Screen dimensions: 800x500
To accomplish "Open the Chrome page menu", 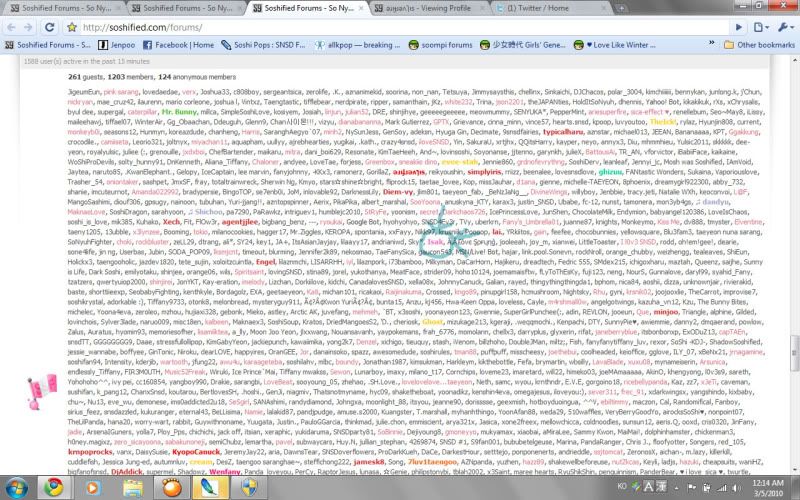I will (760, 27).
